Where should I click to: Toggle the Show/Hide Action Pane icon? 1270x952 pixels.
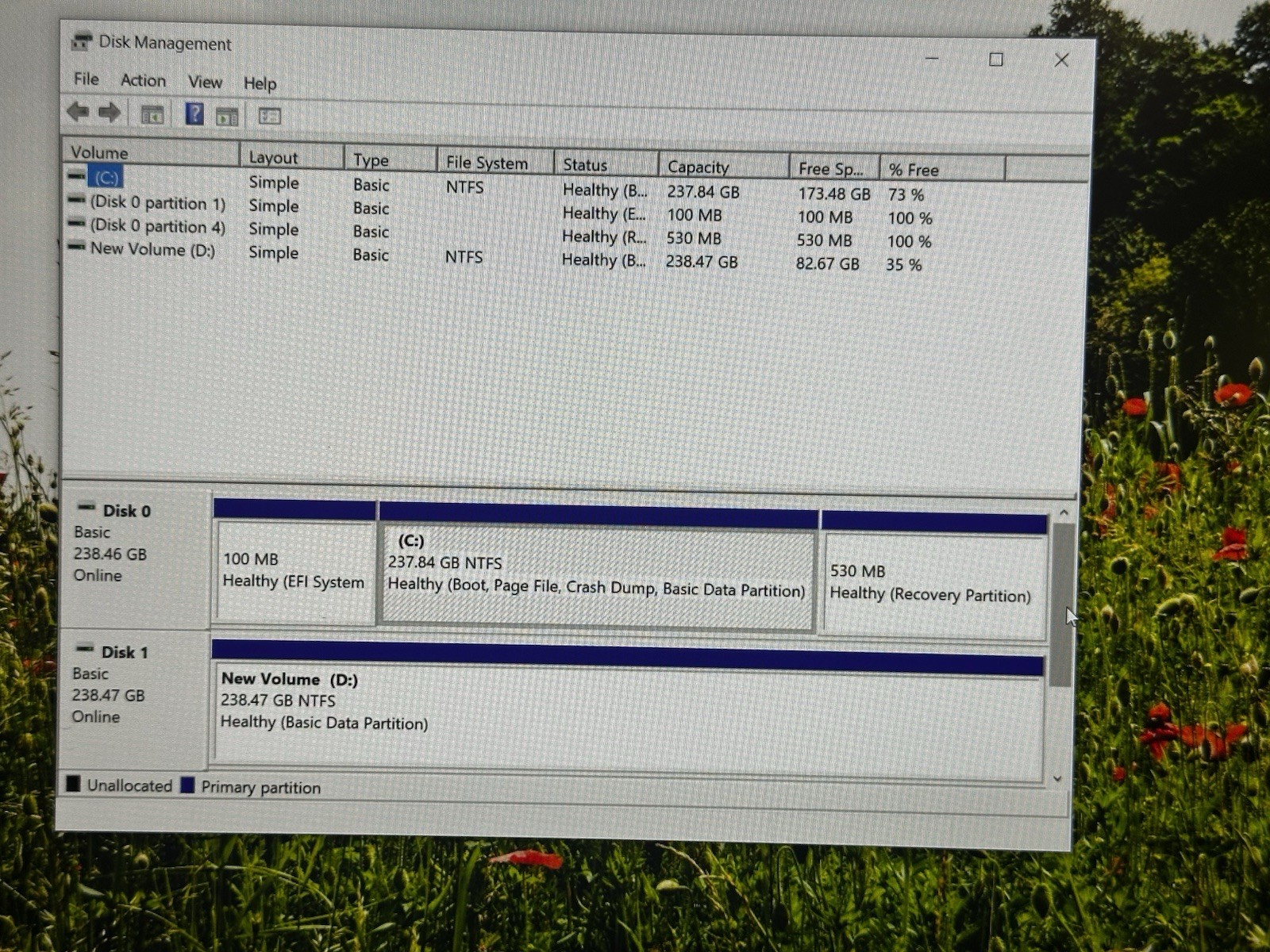click(227, 117)
